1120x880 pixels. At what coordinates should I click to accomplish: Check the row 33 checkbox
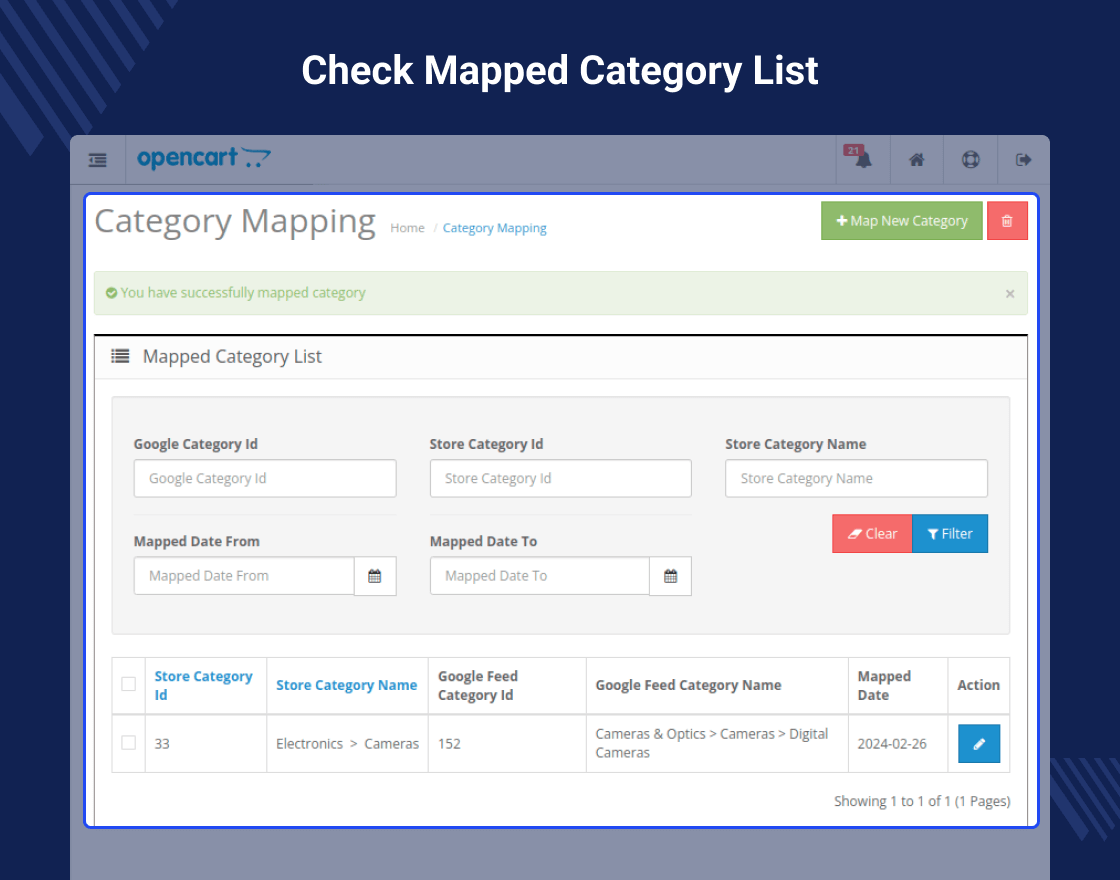tap(129, 743)
